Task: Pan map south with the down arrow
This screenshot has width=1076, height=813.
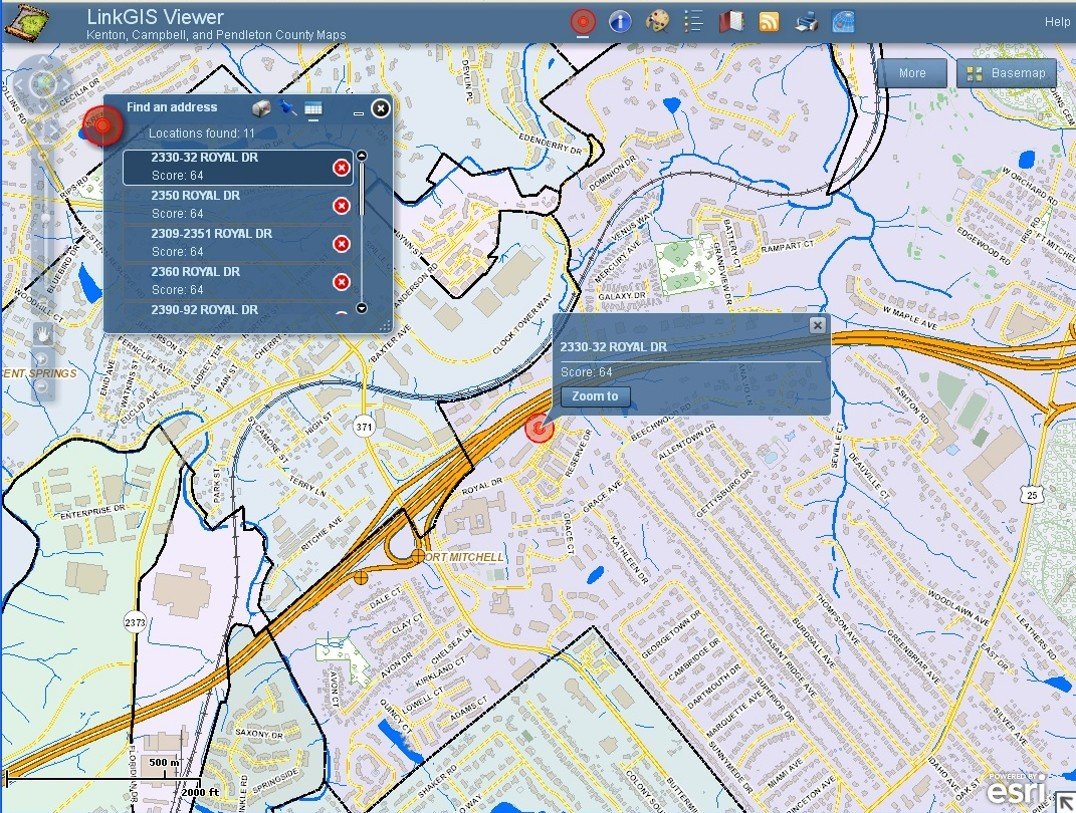Action: tap(43, 106)
